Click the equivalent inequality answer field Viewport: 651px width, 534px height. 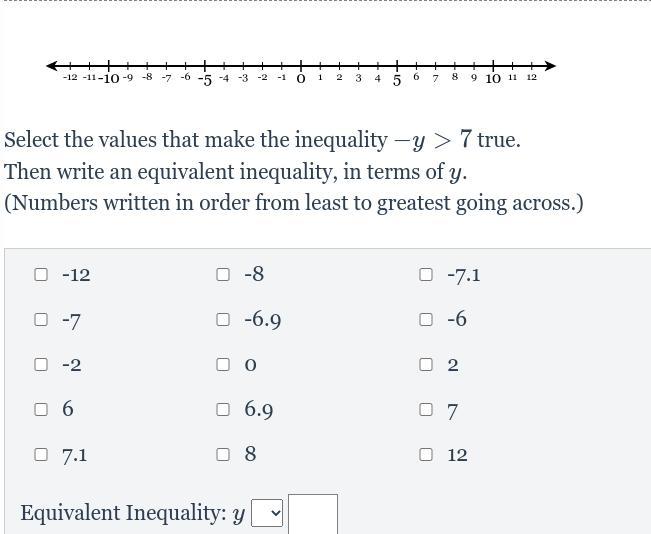(313, 514)
